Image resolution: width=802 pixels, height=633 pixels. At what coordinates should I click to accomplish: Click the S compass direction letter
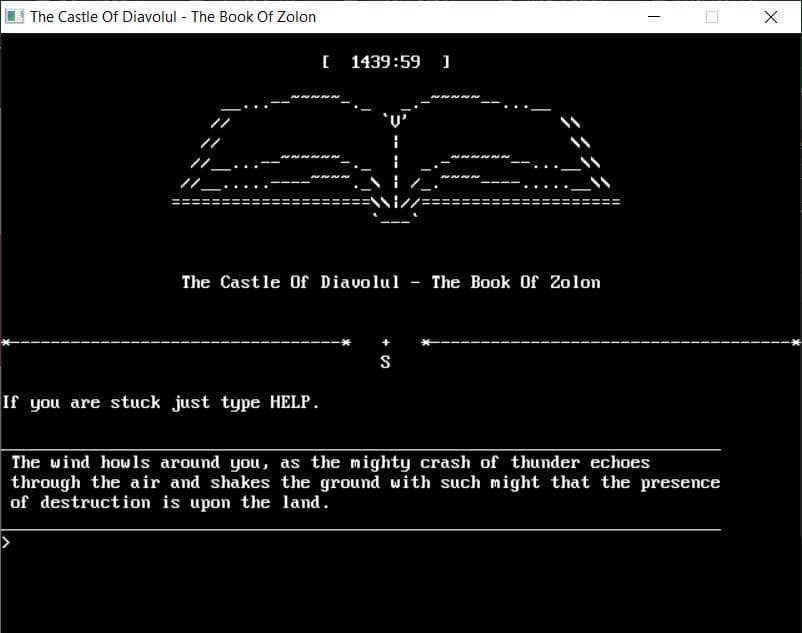(386, 362)
